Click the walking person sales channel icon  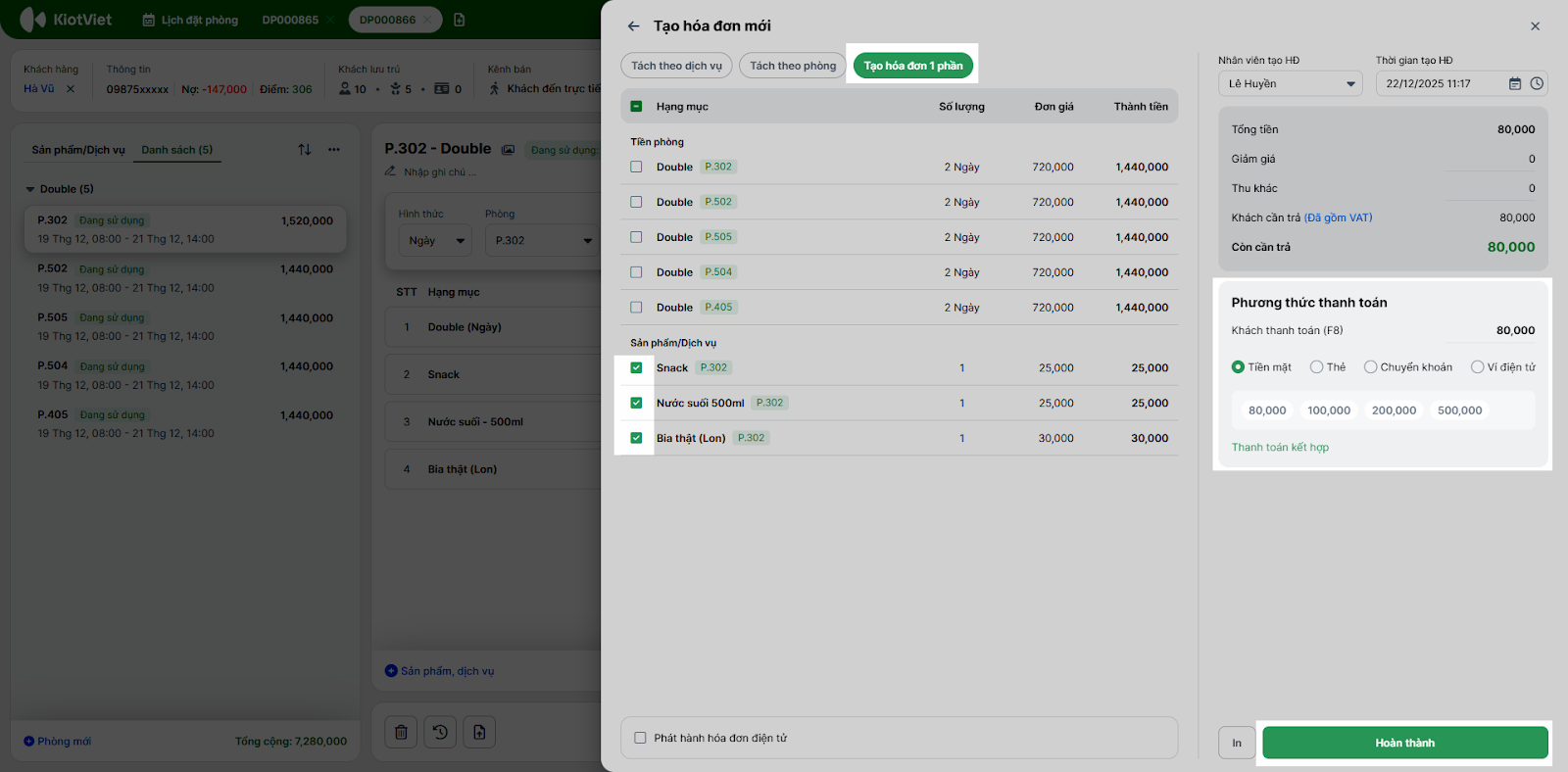pos(495,89)
